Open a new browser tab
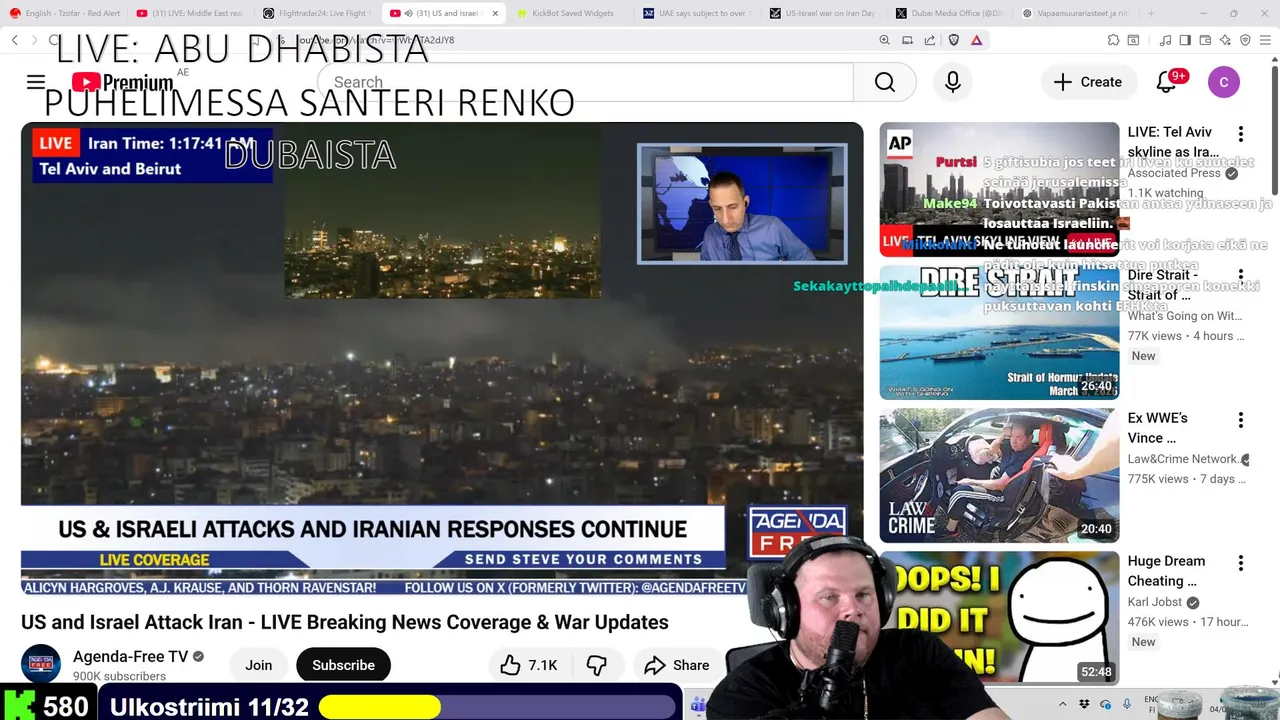 pyautogui.click(x=1151, y=13)
